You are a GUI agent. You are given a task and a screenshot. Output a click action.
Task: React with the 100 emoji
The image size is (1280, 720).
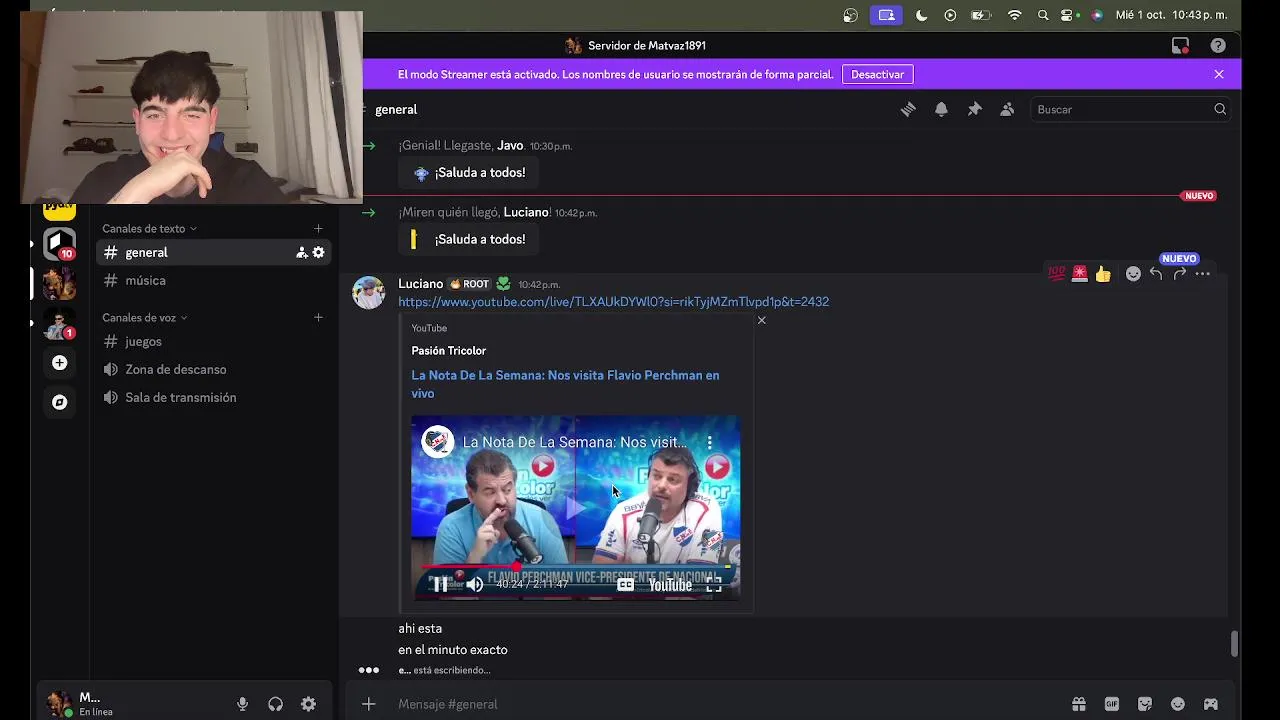point(1056,273)
